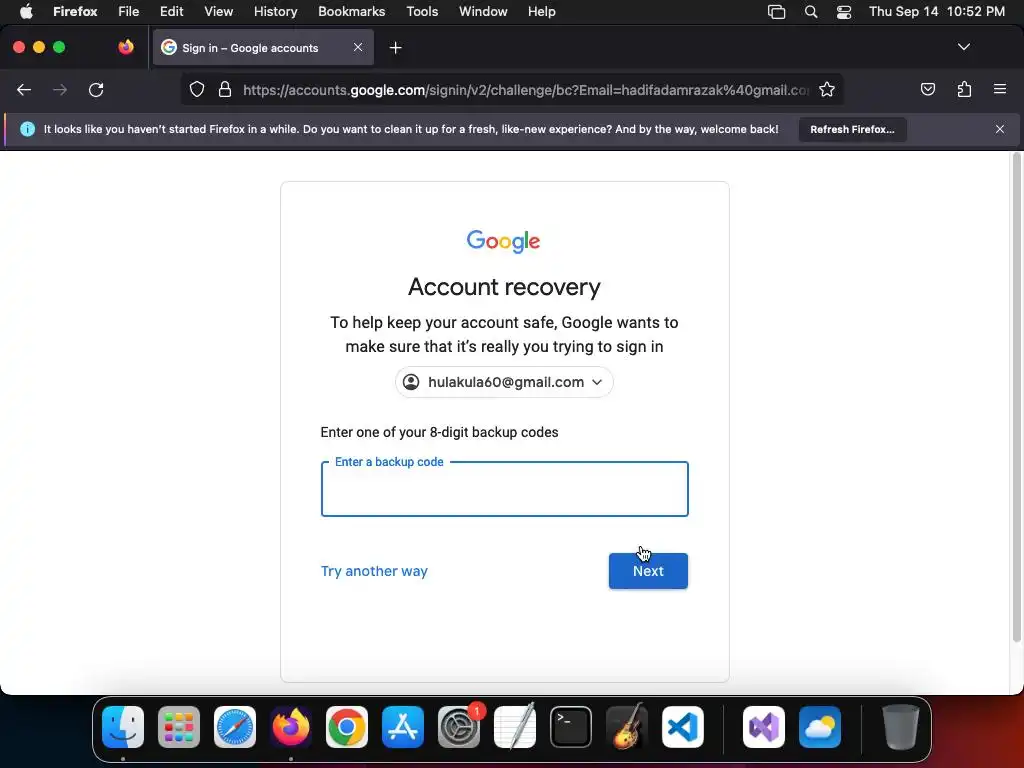Open Visual Studio from the Dock

(764, 727)
